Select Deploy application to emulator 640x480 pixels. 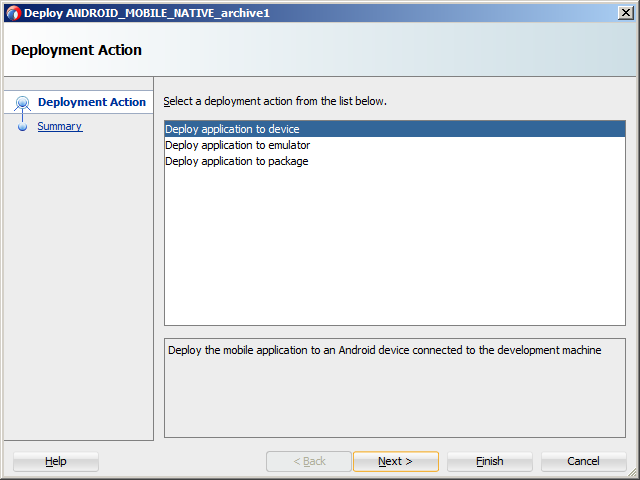pos(395,145)
